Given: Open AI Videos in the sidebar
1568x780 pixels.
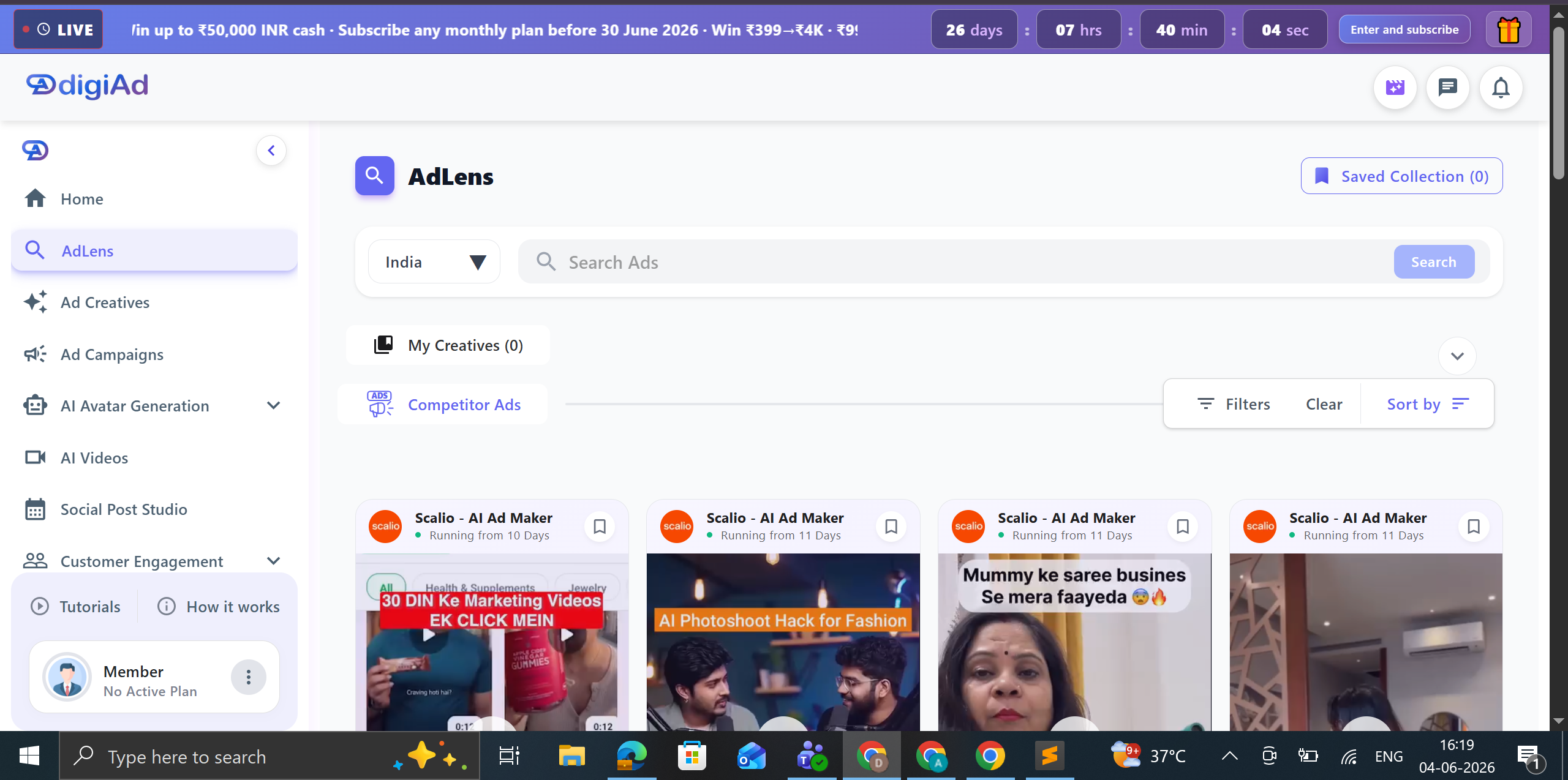Looking at the screenshot, I should coord(154,458).
